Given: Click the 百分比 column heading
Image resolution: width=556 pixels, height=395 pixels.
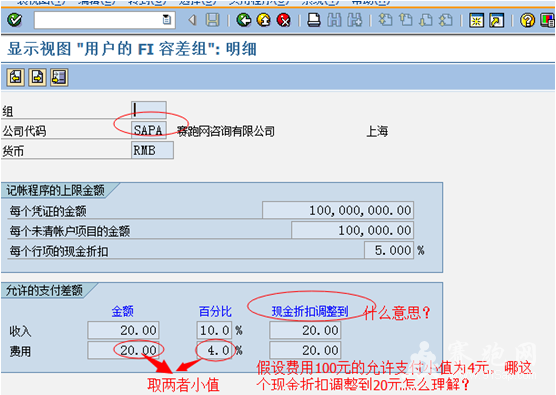Looking at the screenshot, I should (215, 311).
